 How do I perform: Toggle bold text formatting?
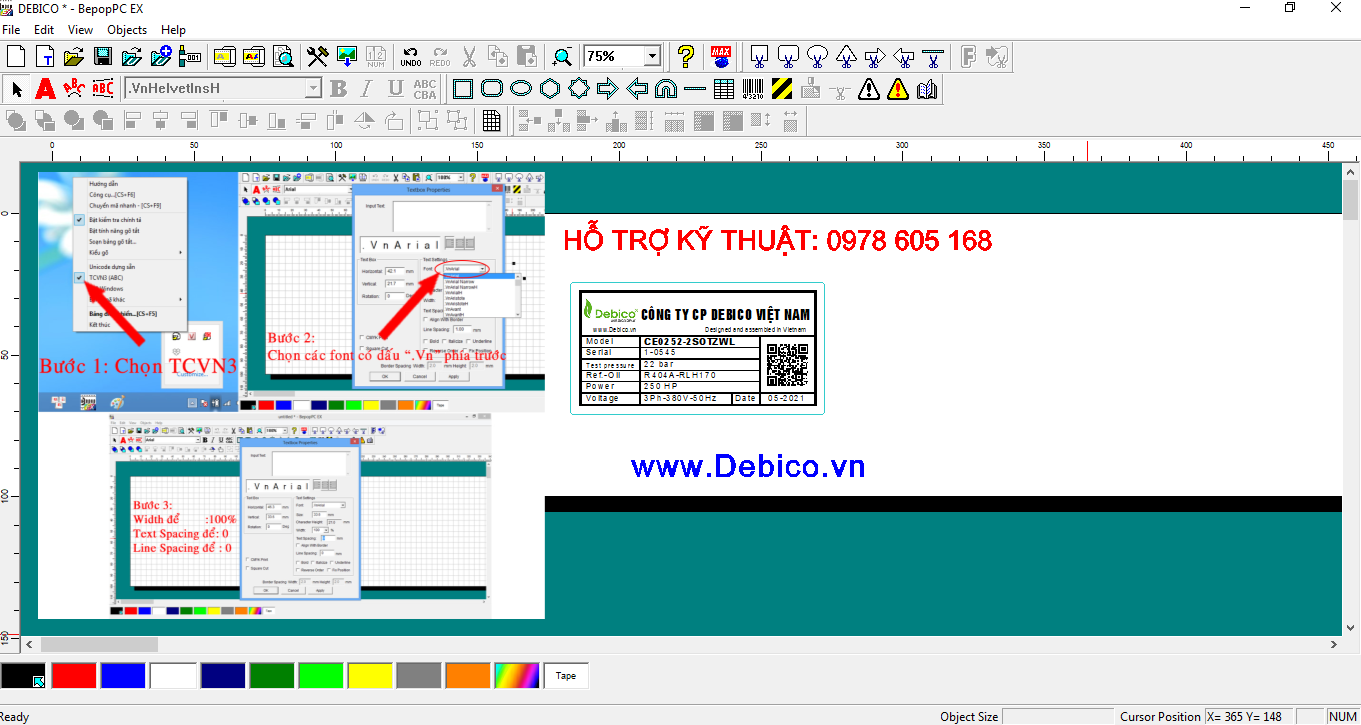click(337, 89)
